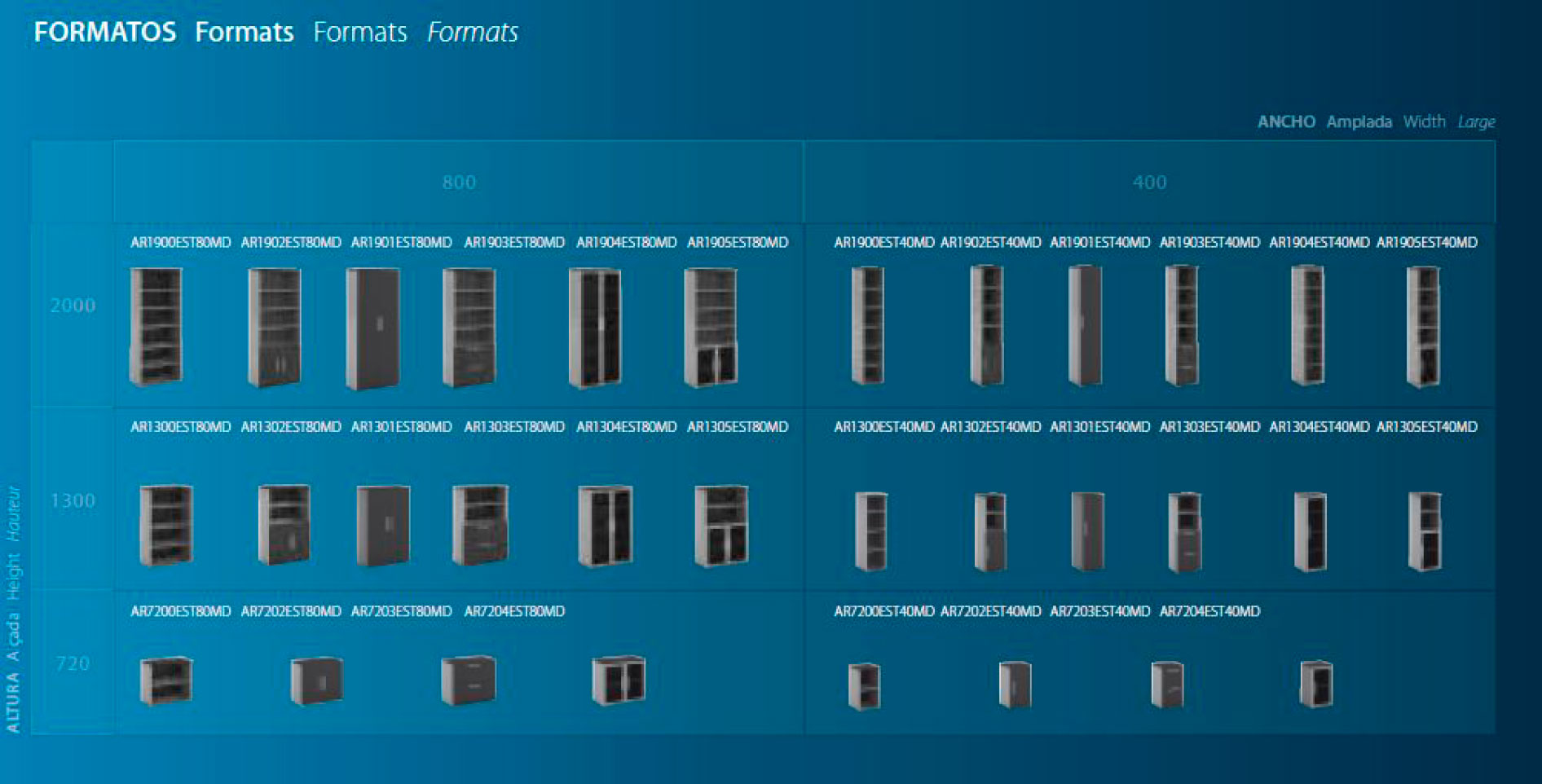Click the ANCHO width label

(1286, 122)
